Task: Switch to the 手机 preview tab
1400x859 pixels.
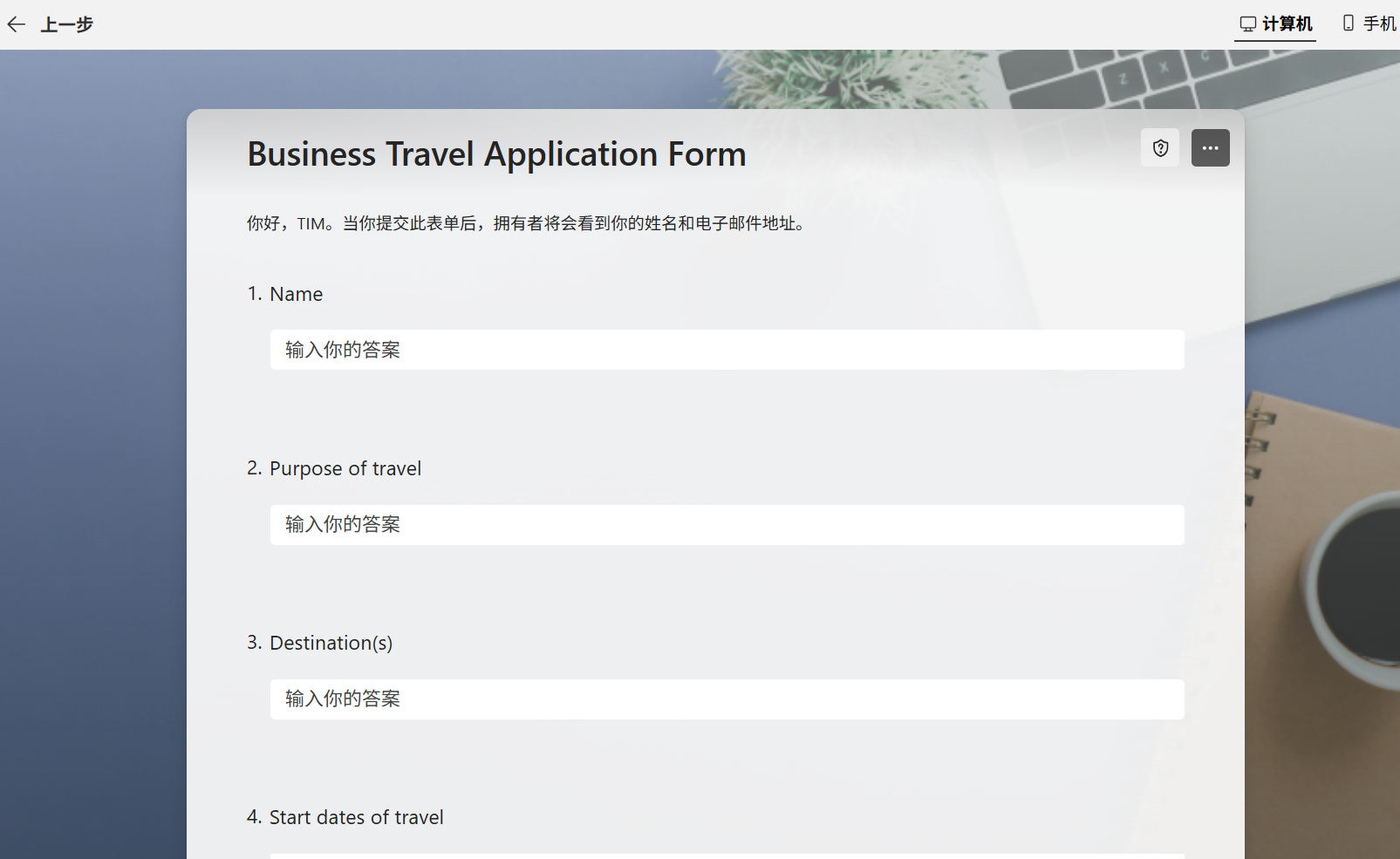Action: (1369, 24)
